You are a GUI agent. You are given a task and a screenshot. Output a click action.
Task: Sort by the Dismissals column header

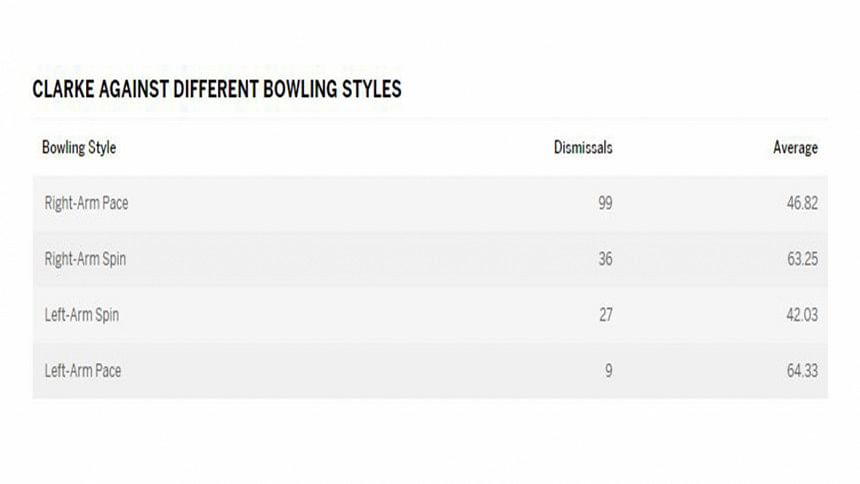(583, 148)
